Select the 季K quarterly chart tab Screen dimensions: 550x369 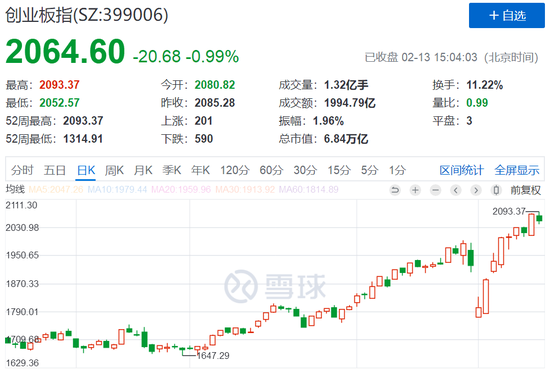pos(172,170)
